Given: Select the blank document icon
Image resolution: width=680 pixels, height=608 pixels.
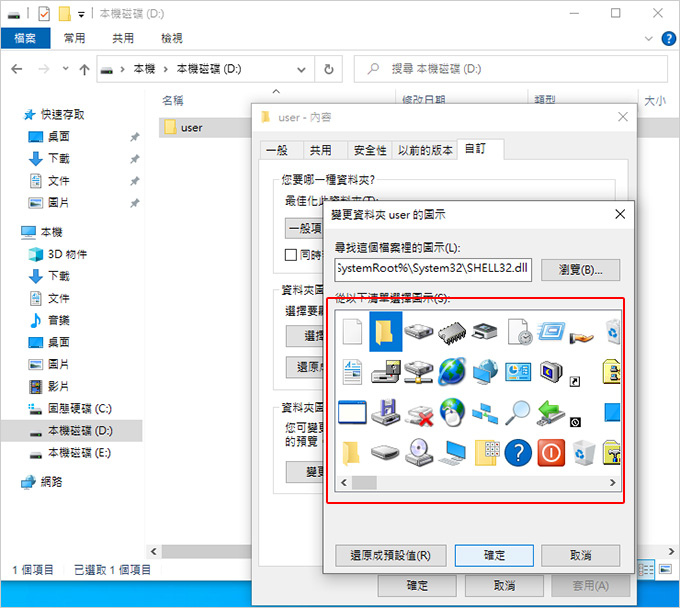Looking at the screenshot, I should click(x=352, y=331).
